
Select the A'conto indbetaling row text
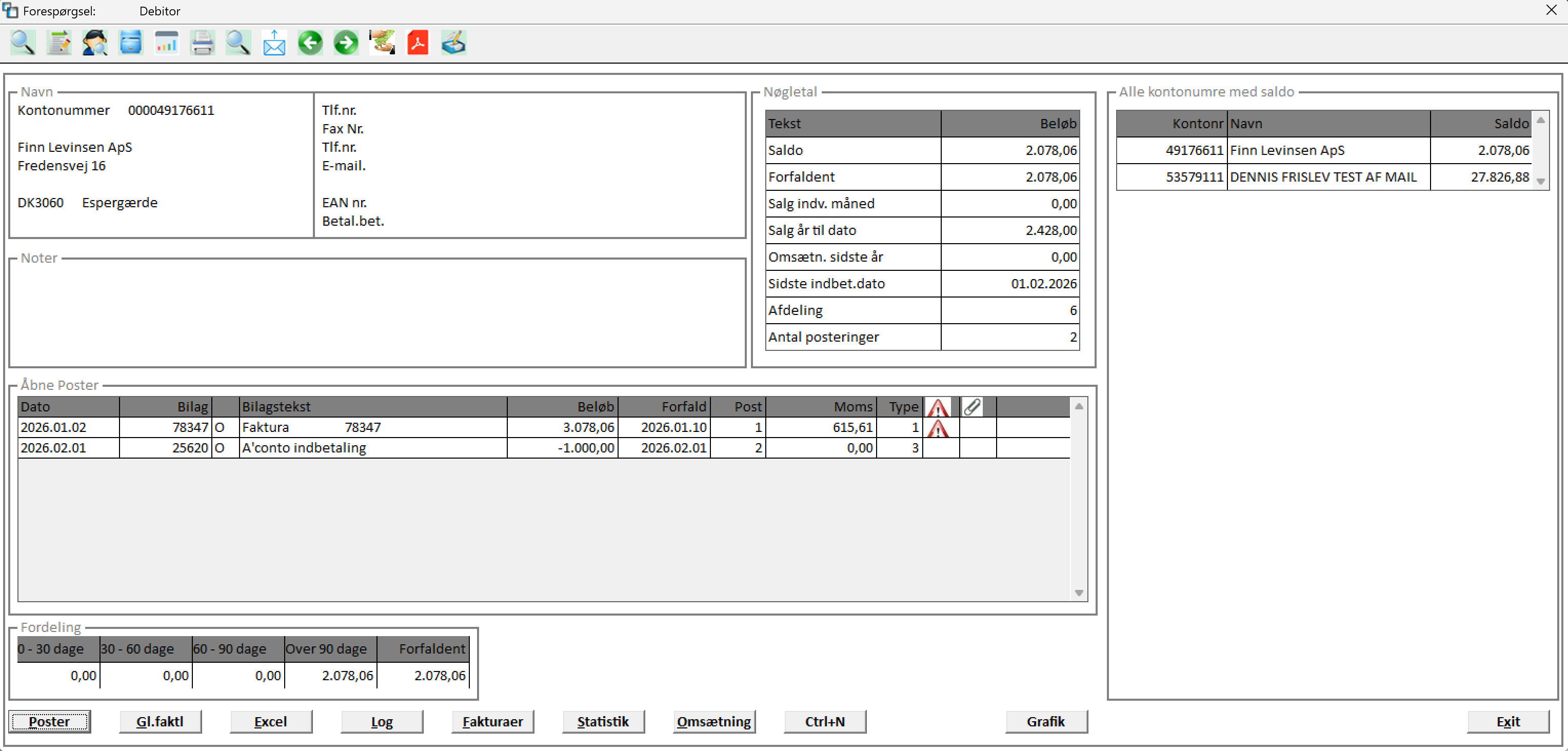[x=304, y=448]
